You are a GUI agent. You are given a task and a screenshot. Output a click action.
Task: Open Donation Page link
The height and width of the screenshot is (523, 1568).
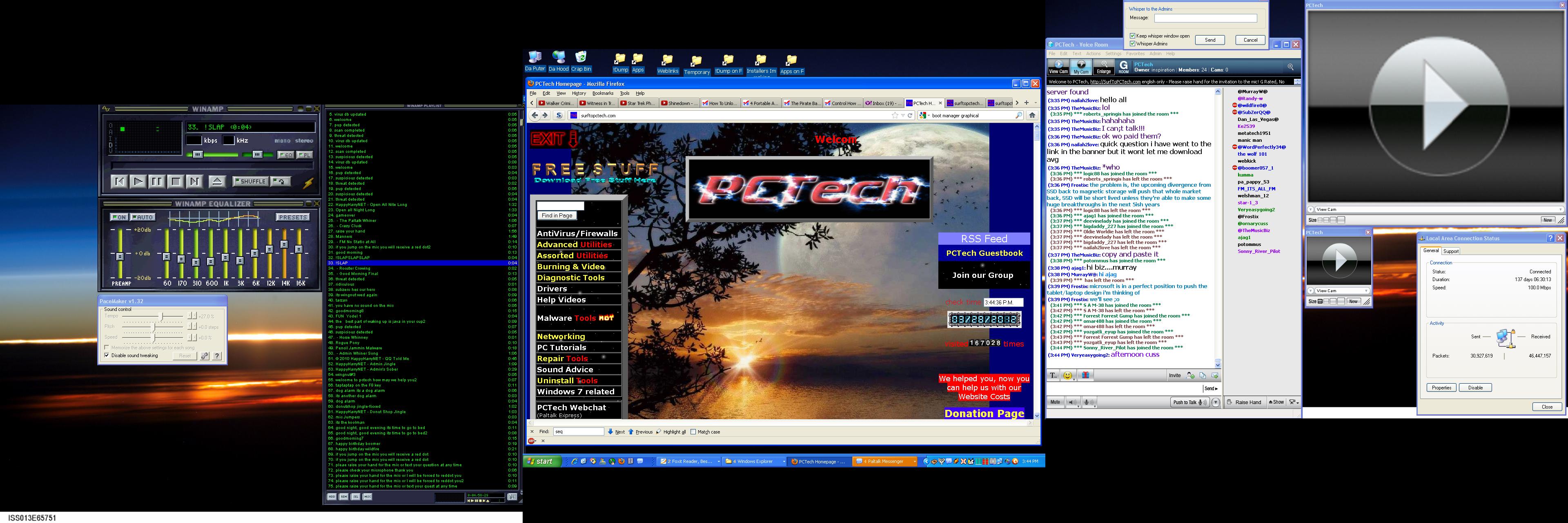[x=984, y=413]
